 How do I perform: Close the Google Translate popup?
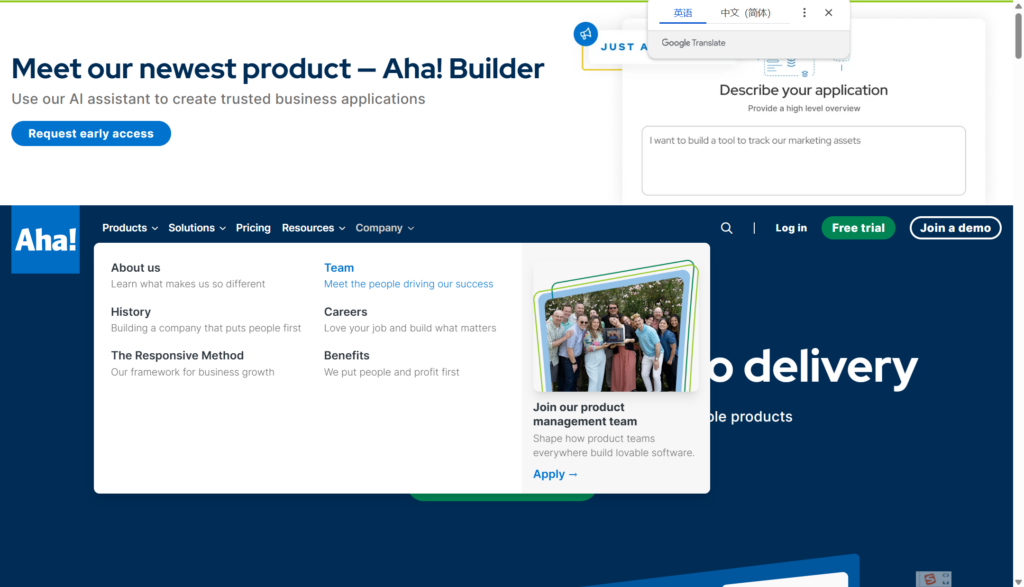[829, 13]
